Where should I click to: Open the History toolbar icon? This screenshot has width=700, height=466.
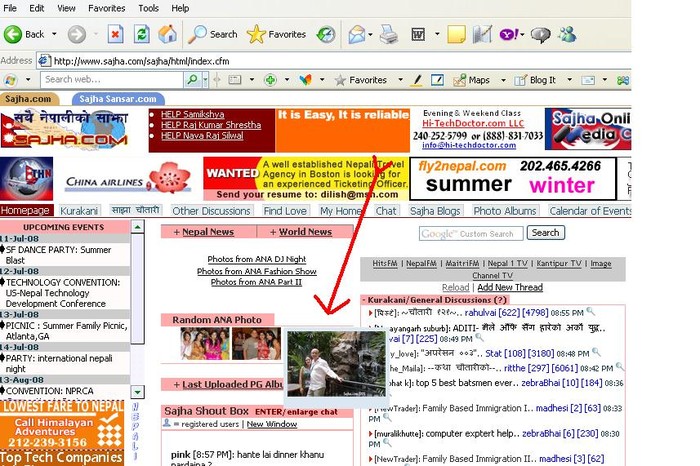(326, 34)
